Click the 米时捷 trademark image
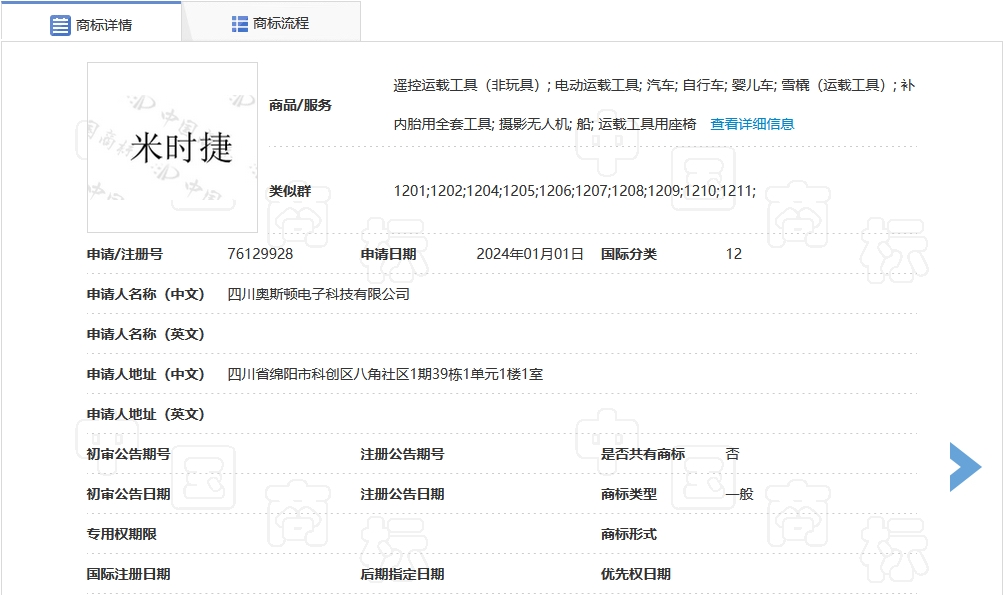This screenshot has height=595, width=1006. tap(172, 148)
